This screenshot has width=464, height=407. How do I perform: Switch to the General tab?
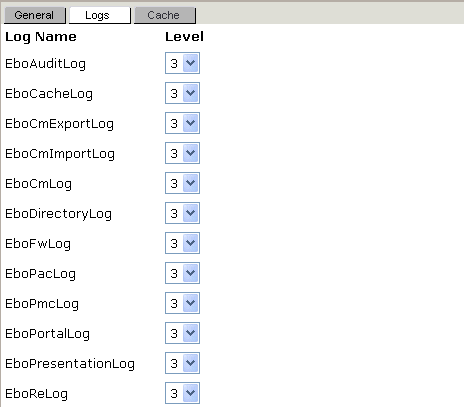tap(35, 15)
